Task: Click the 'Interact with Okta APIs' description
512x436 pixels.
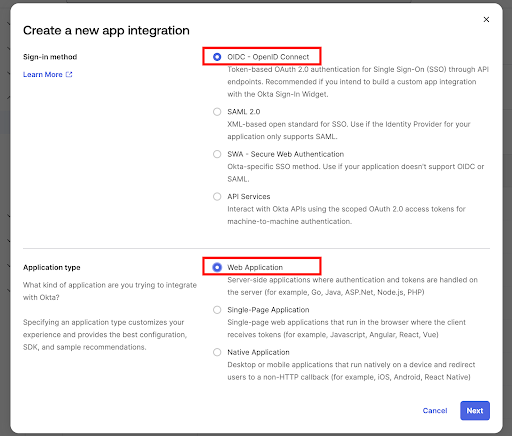Action: click(x=346, y=215)
